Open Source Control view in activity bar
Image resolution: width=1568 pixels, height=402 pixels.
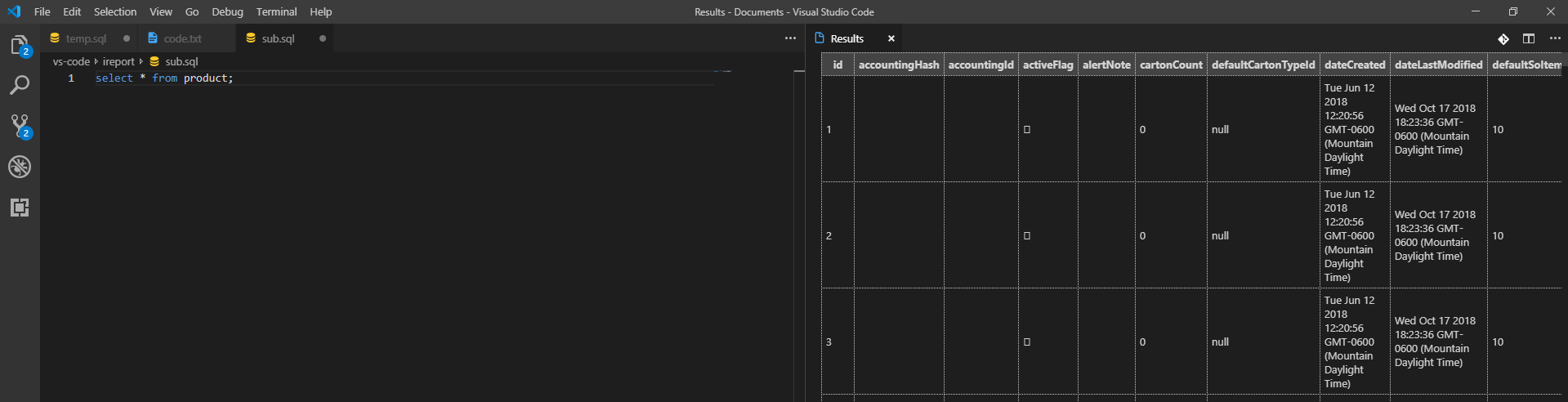tap(20, 126)
